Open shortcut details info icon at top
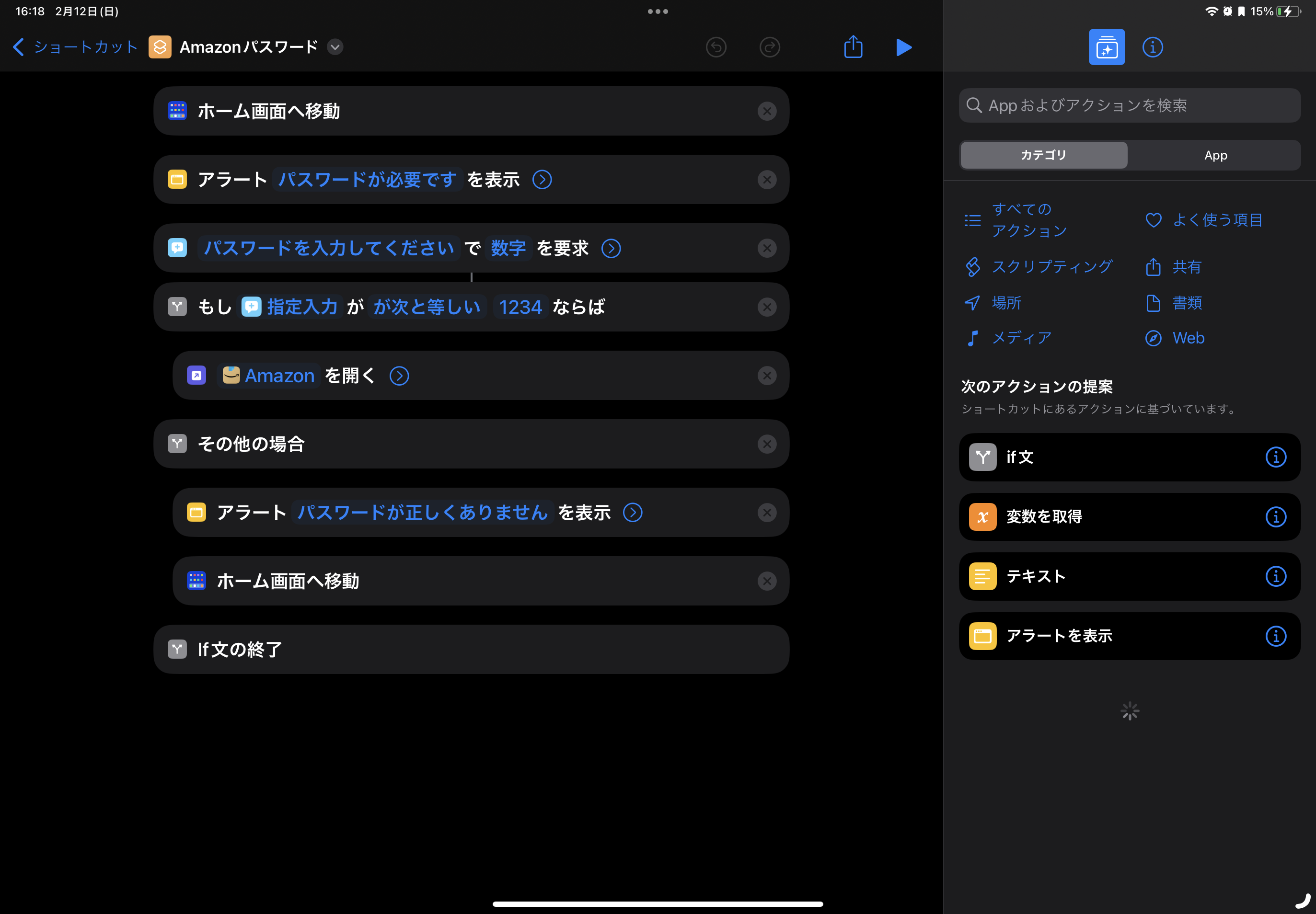Screen dimensions: 1316x914 (1152, 47)
